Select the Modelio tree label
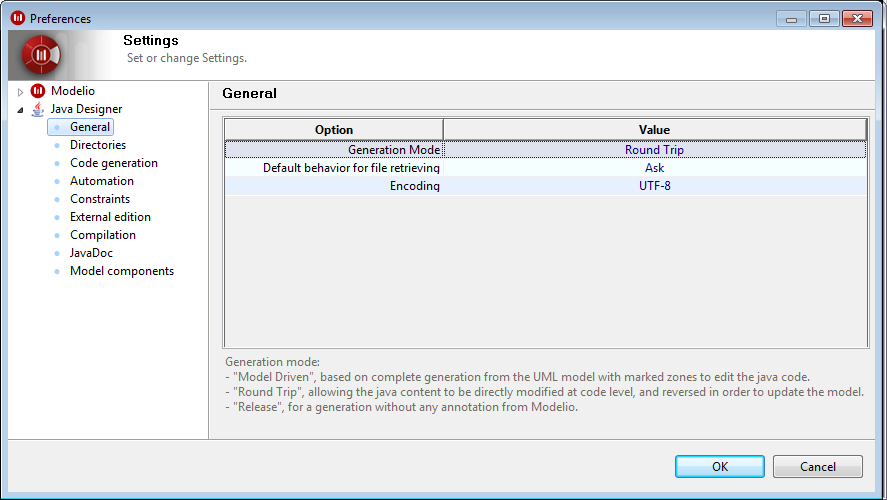Screen dimensions: 887x500 pyautogui.click(x=73, y=90)
